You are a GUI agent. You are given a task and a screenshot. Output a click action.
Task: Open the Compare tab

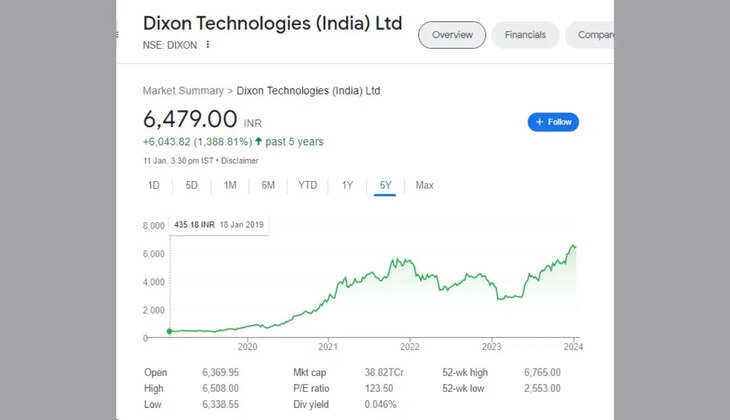point(594,35)
